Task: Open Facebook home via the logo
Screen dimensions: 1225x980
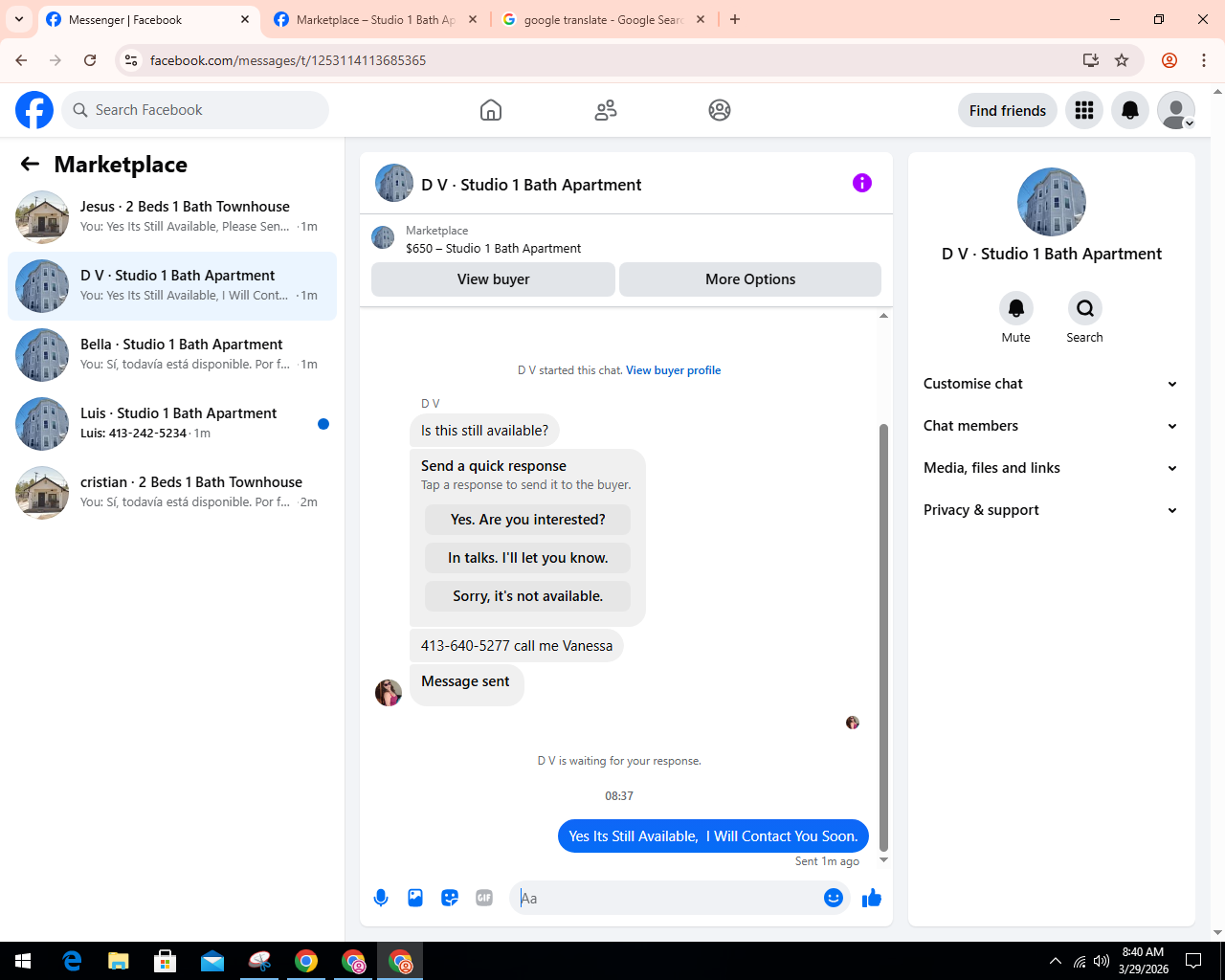Action: pyautogui.click(x=34, y=110)
